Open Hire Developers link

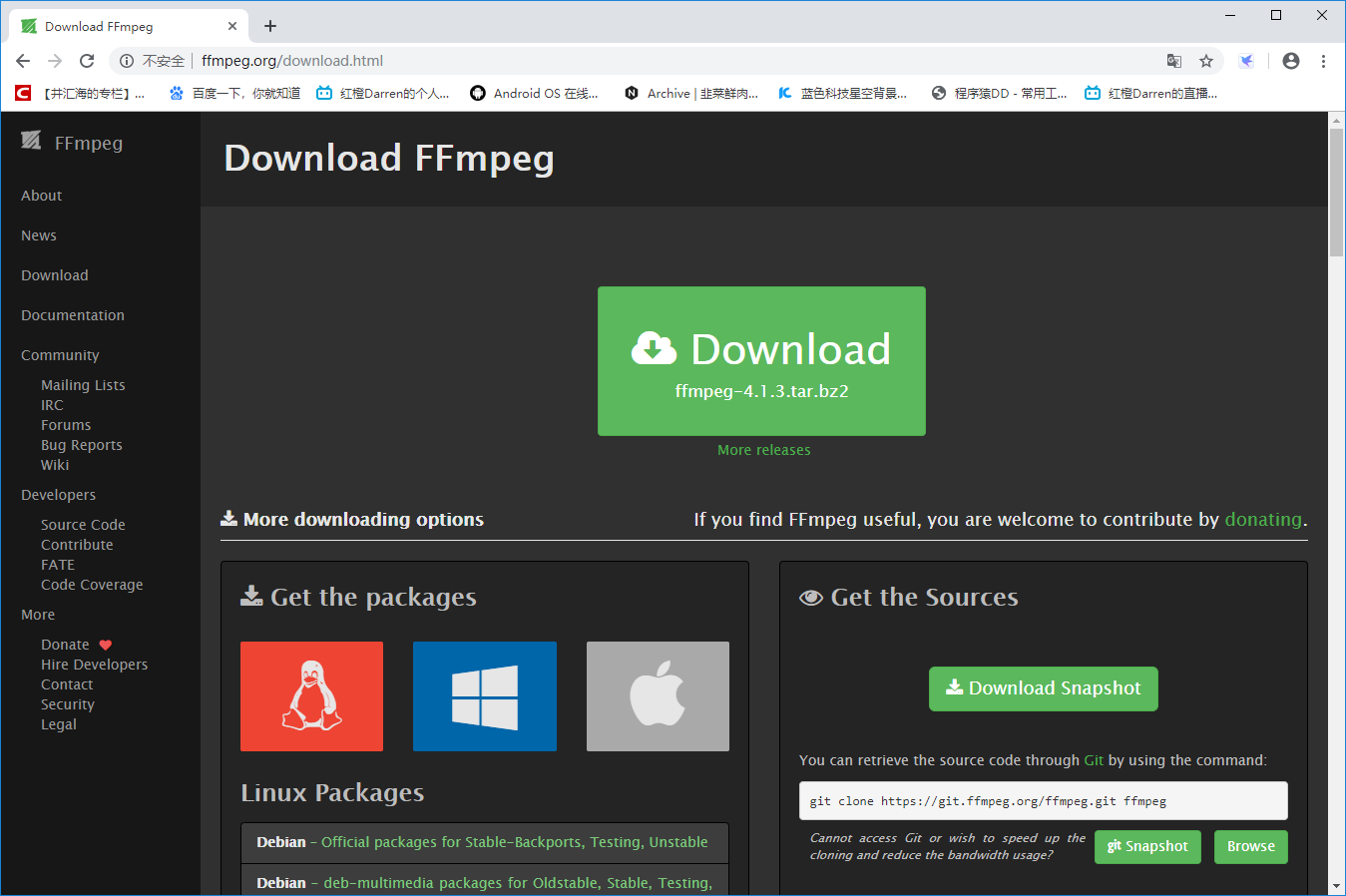(x=94, y=665)
